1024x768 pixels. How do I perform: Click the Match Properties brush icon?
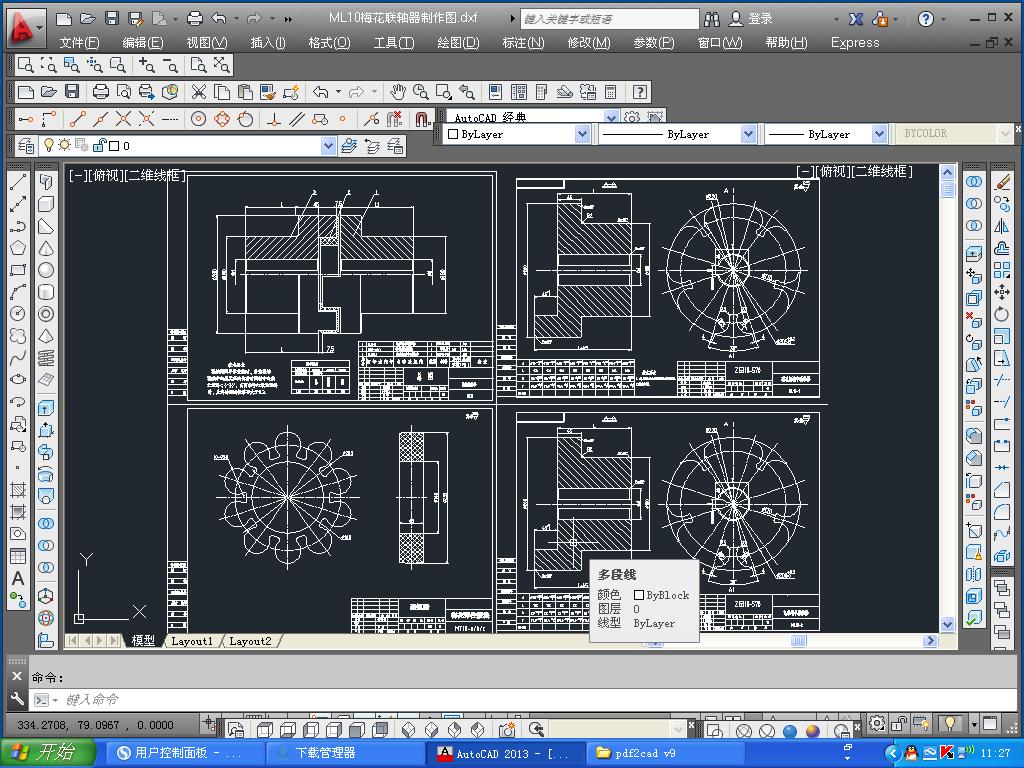268,92
